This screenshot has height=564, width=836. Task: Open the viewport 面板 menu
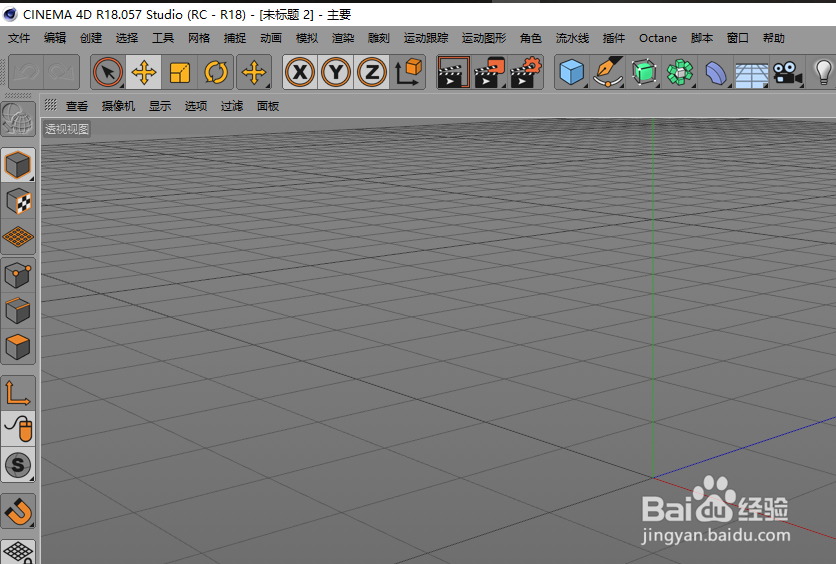point(268,106)
